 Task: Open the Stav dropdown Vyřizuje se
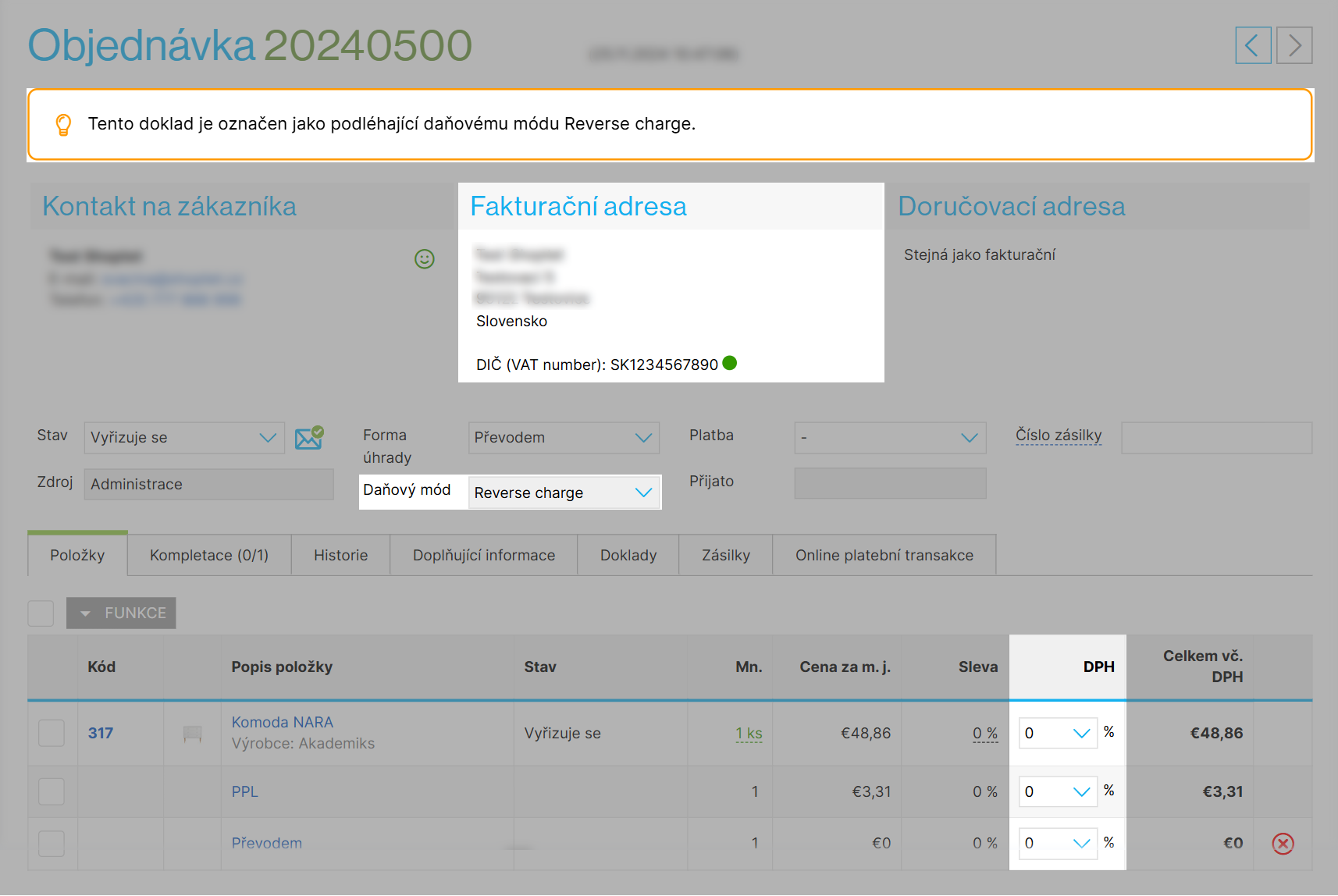[184, 438]
